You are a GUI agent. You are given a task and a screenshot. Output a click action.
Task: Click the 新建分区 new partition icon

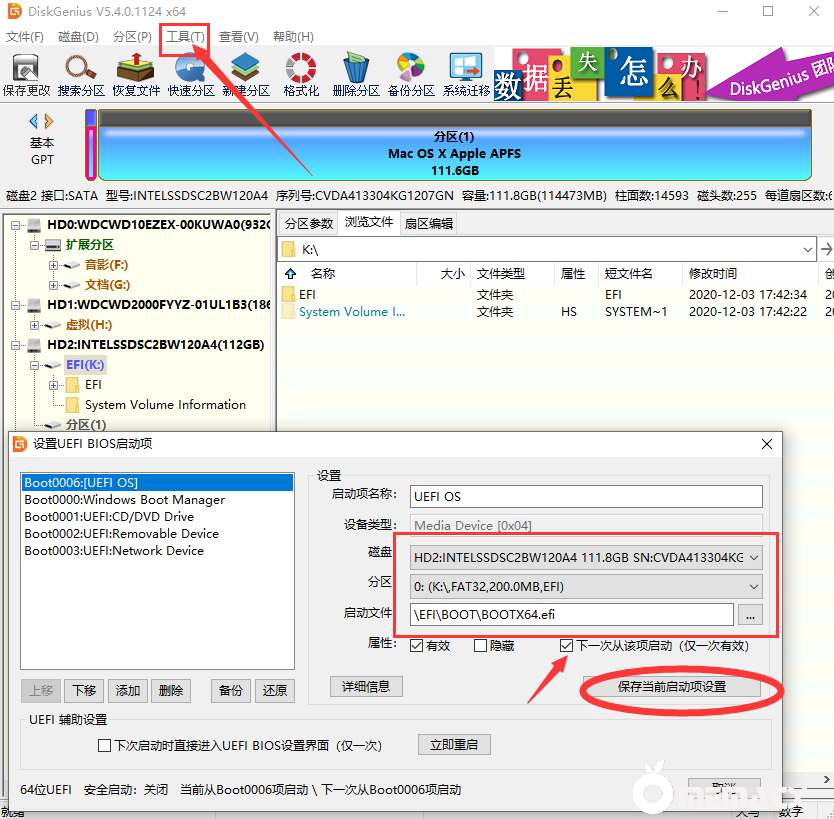point(247,73)
